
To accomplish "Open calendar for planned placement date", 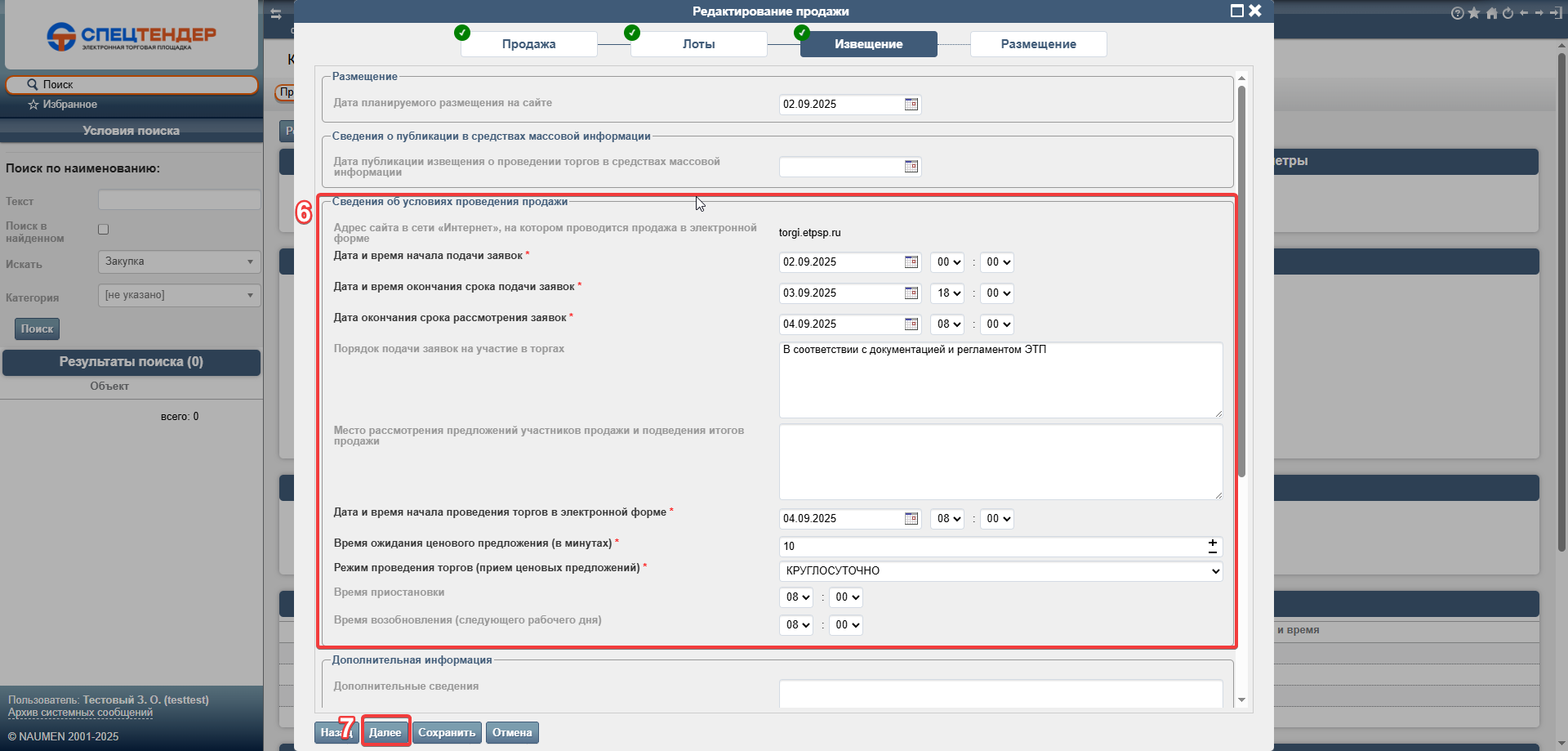I will click(x=911, y=105).
